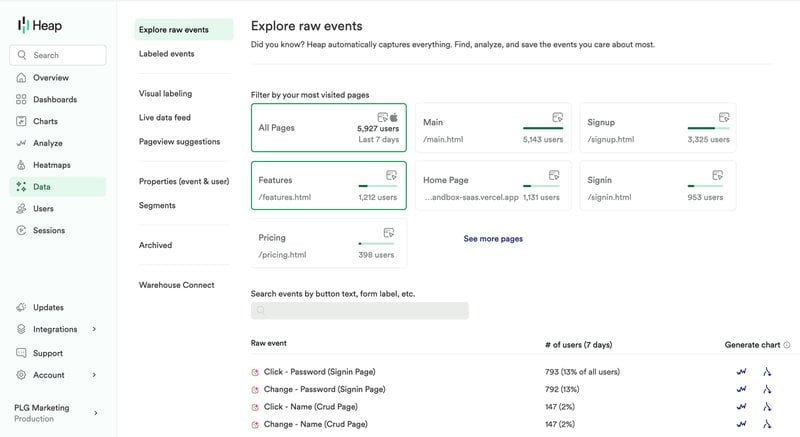
Task: Generate a line chart for Click - Password
Action: pos(741,372)
